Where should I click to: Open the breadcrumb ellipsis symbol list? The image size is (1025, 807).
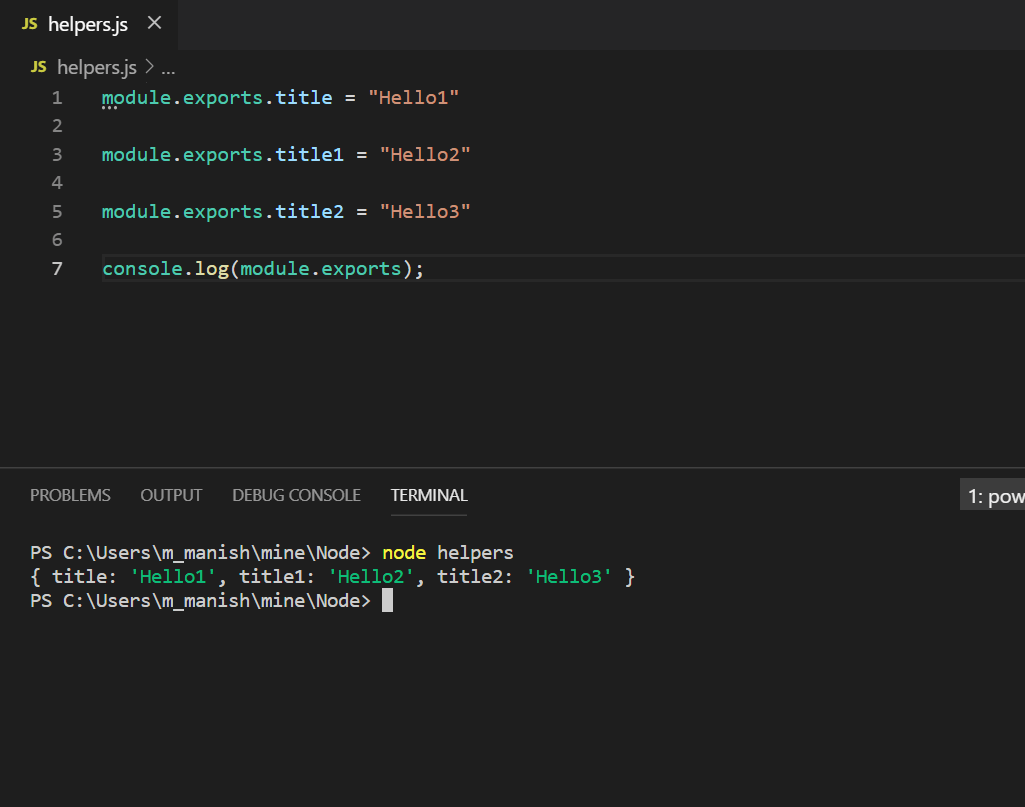[x=168, y=68]
